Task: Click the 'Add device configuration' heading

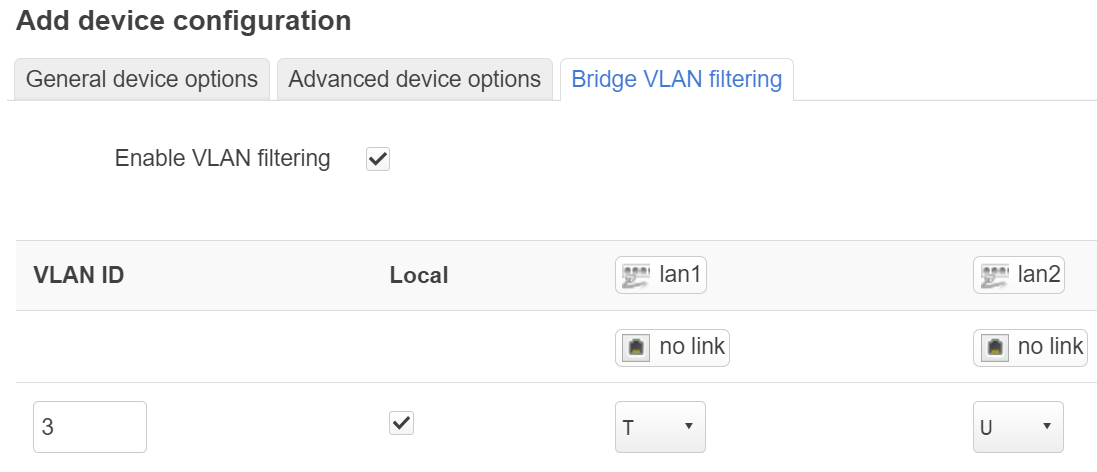Action: [x=183, y=21]
